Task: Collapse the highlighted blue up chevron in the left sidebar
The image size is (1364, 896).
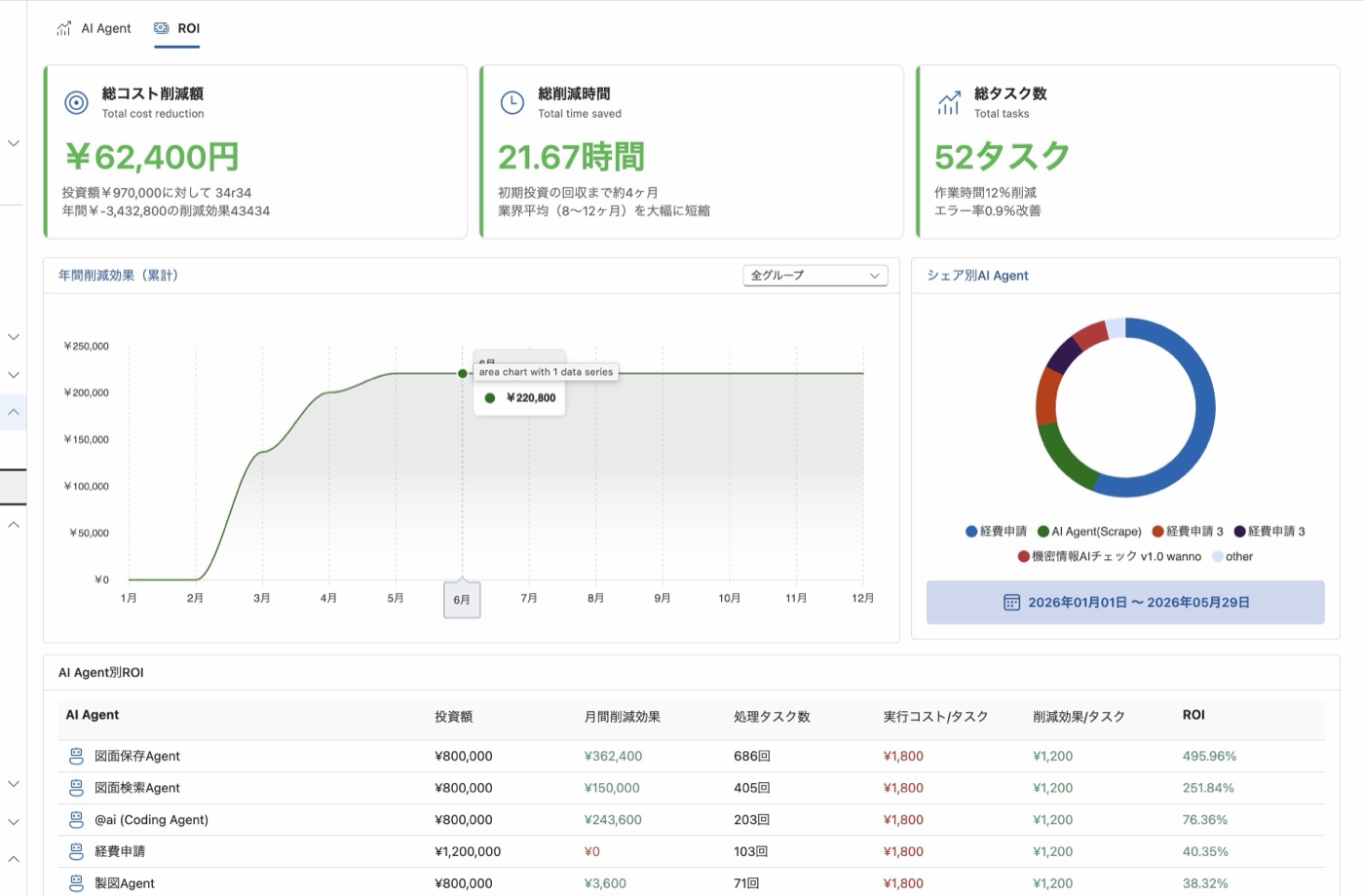Action: (x=14, y=412)
